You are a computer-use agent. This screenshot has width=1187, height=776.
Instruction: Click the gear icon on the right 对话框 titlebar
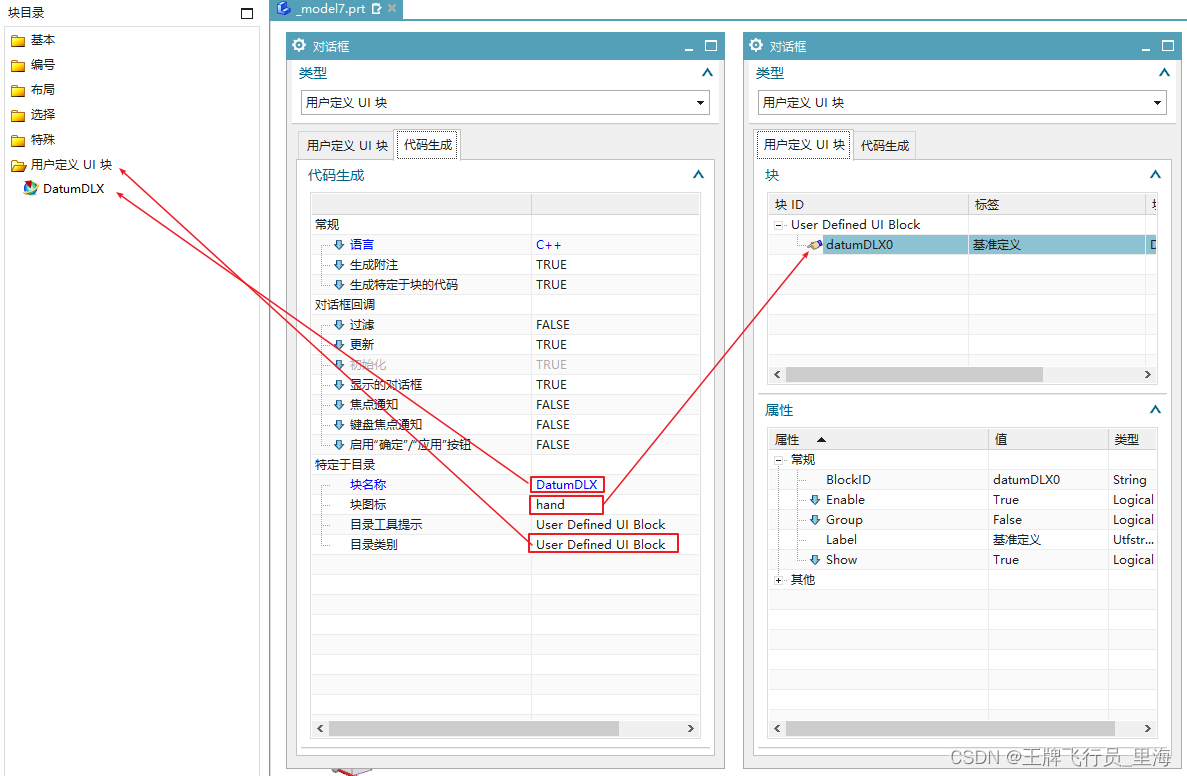pyautogui.click(x=757, y=45)
